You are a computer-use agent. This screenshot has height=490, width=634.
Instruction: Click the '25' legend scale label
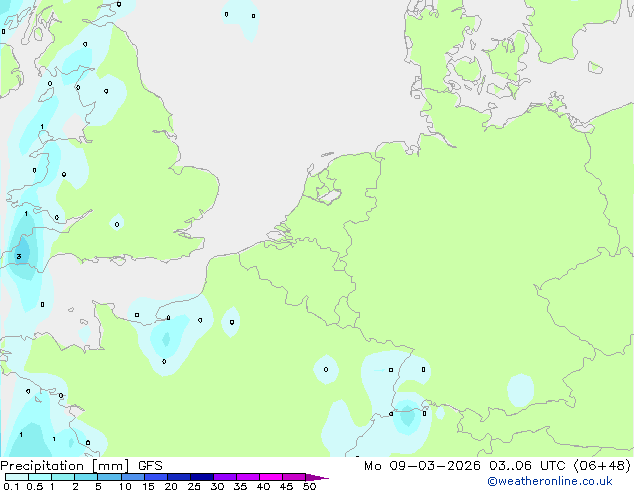tap(194, 486)
